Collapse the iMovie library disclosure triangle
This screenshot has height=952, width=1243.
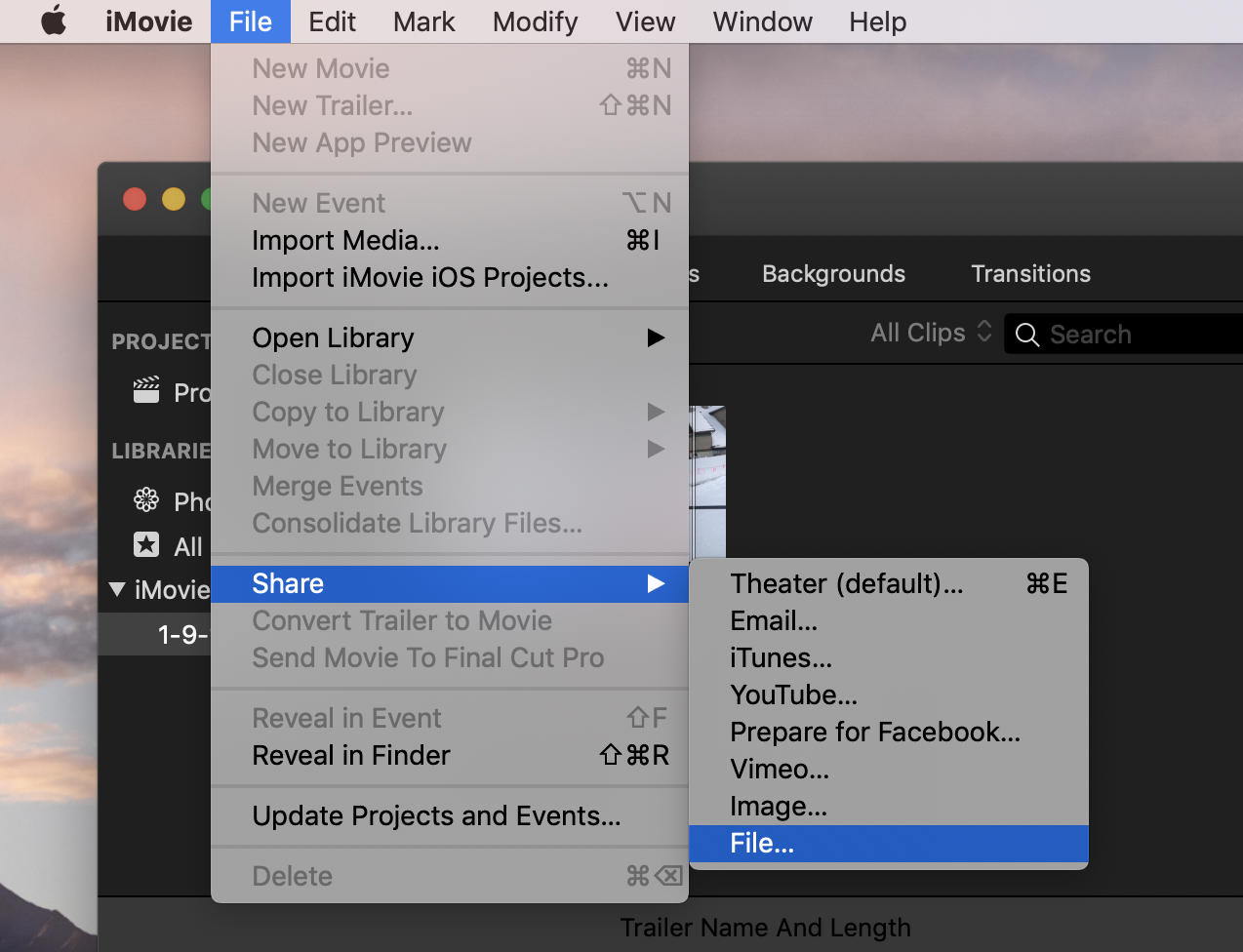(x=116, y=590)
